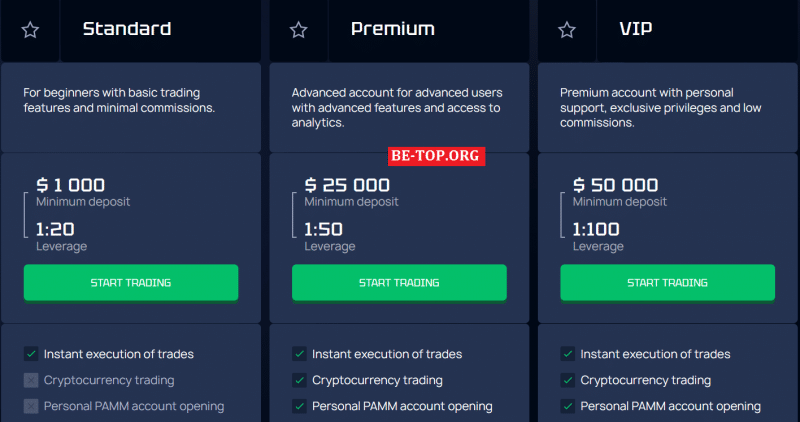
Task: Toggle VIP instant execution of trades checkbox
Action: [568, 354]
